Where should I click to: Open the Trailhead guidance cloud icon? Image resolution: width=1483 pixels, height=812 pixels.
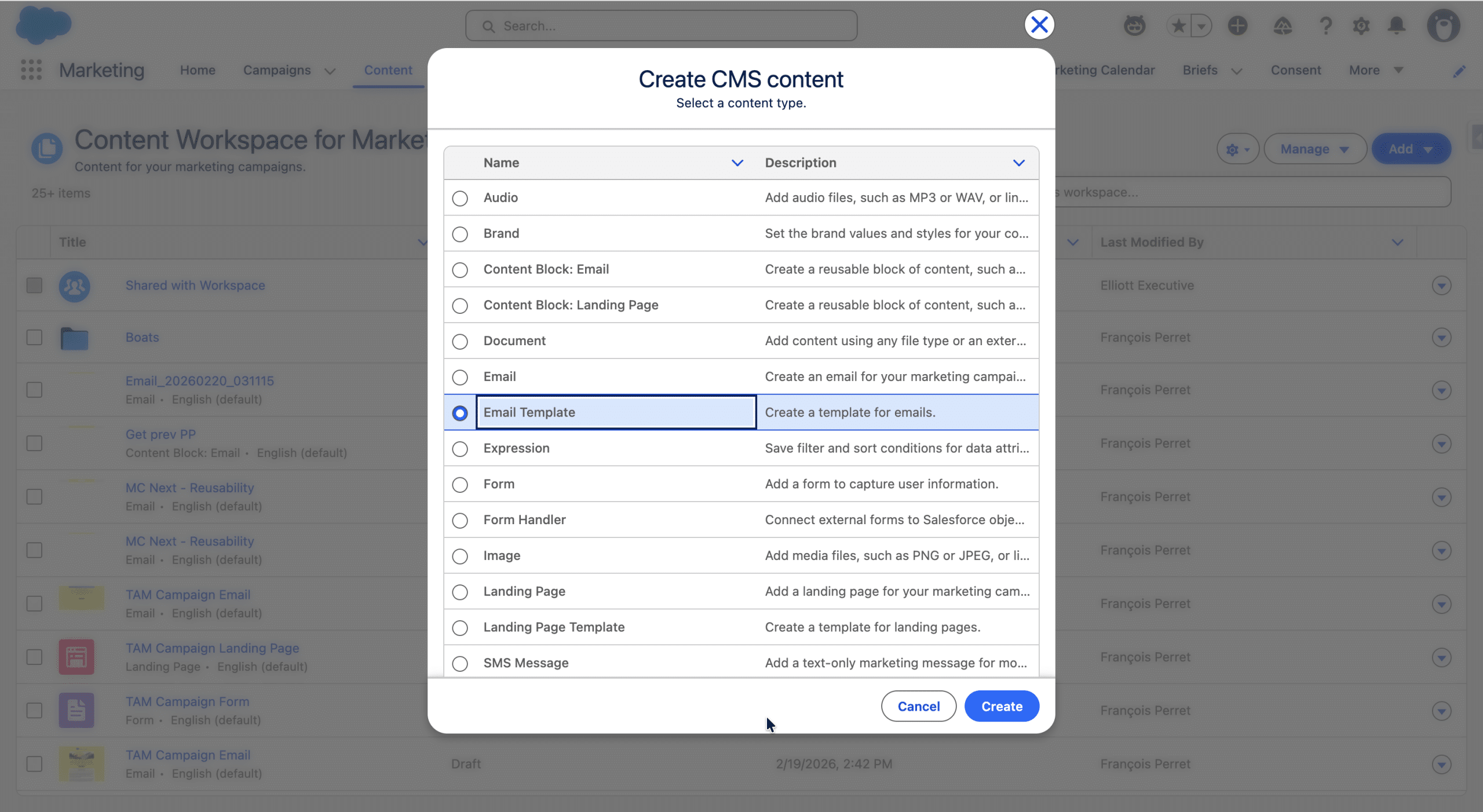click(1283, 25)
